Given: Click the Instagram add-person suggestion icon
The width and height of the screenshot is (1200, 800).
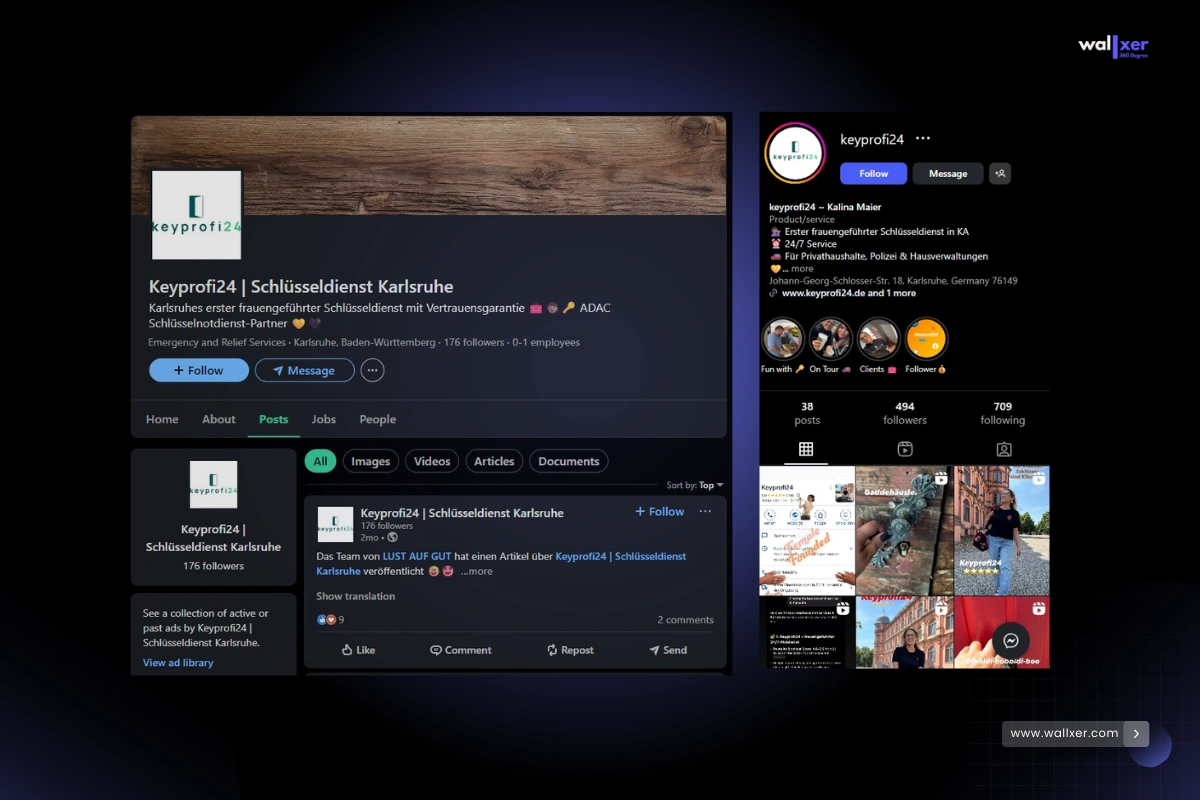Looking at the screenshot, I should point(1000,173).
